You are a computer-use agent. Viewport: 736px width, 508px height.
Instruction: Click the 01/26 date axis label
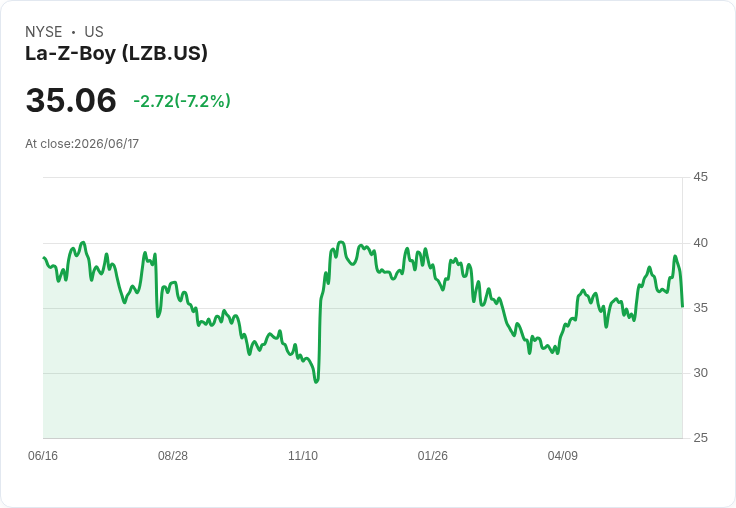pyautogui.click(x=432, y=456)
